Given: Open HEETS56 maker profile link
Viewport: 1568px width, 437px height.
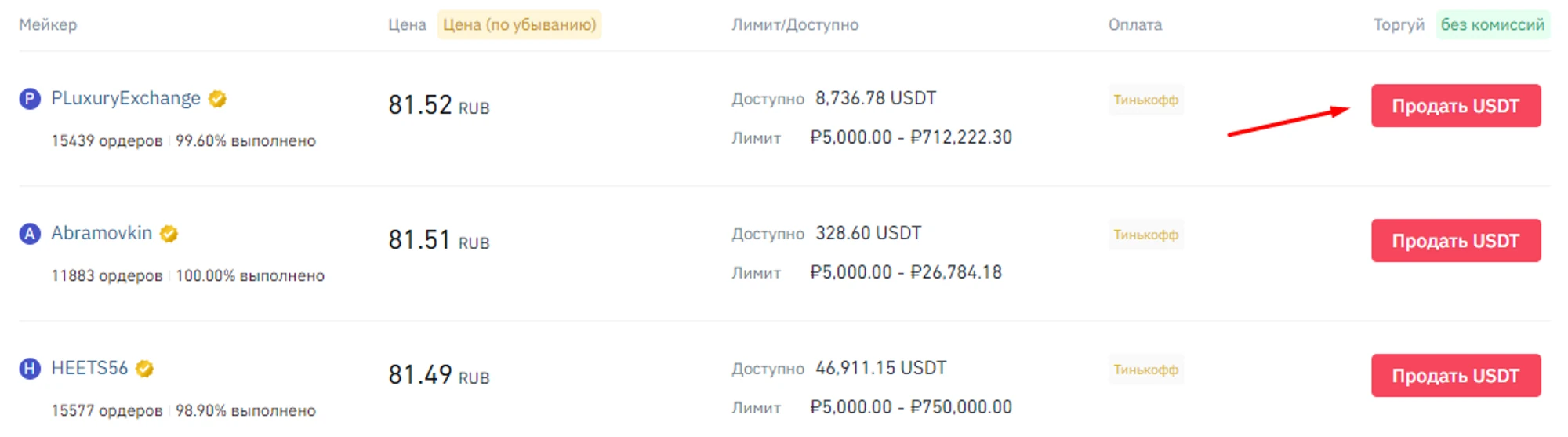Looking at the screenshot, I should click(89, 369).
